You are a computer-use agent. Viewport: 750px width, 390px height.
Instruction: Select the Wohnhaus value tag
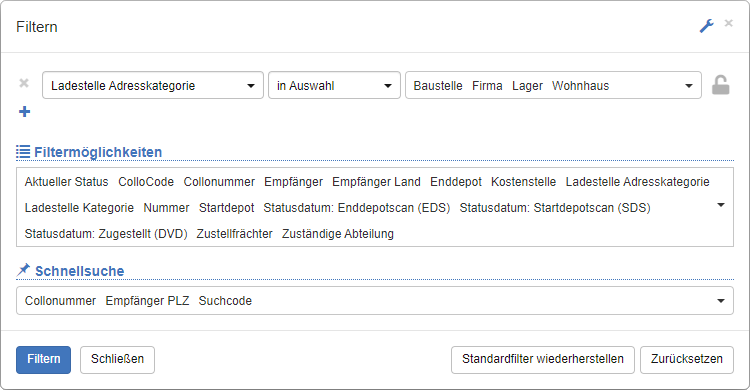coord(580,86)
